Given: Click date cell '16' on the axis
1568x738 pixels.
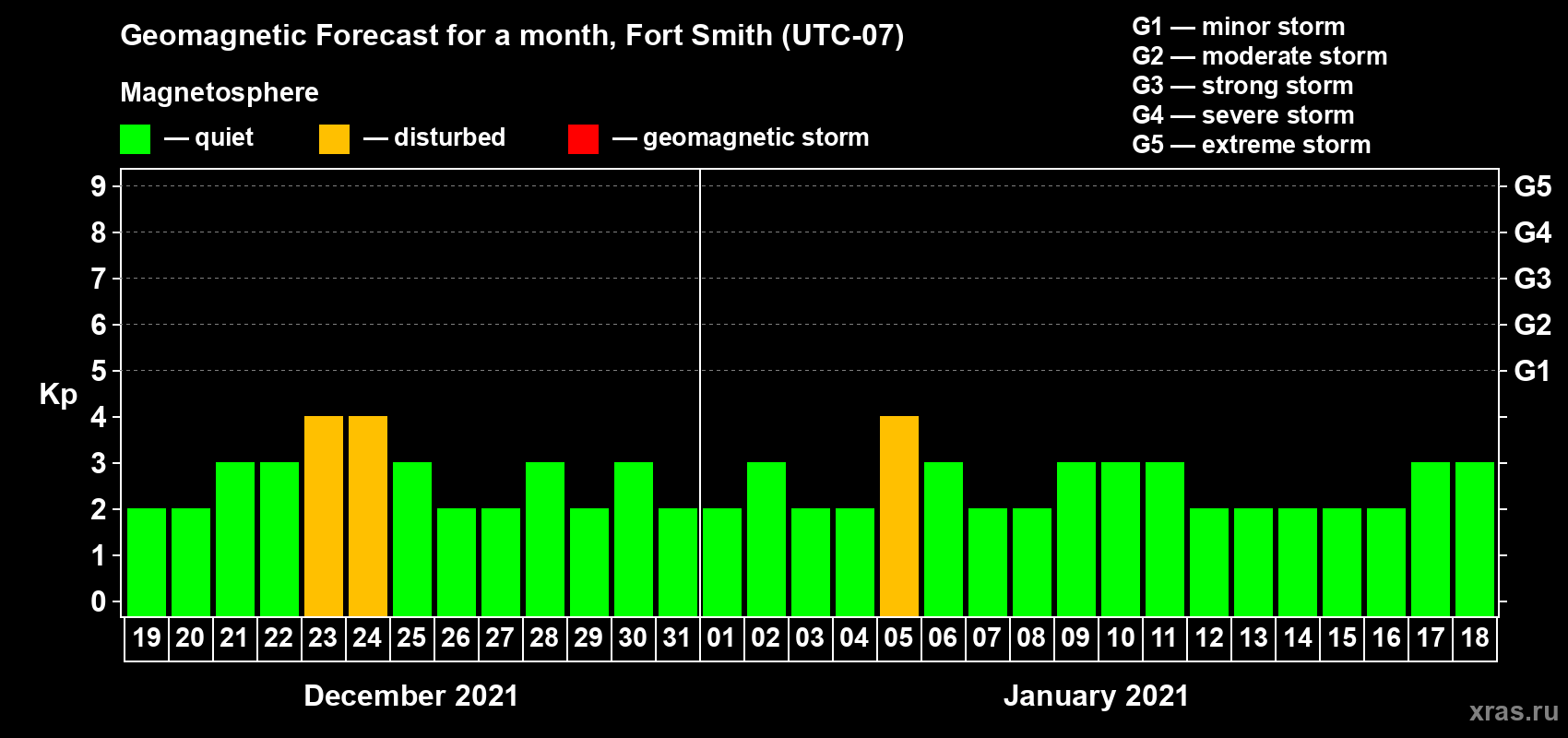Looking at the screenshot, I should [x=1386, y=638].
